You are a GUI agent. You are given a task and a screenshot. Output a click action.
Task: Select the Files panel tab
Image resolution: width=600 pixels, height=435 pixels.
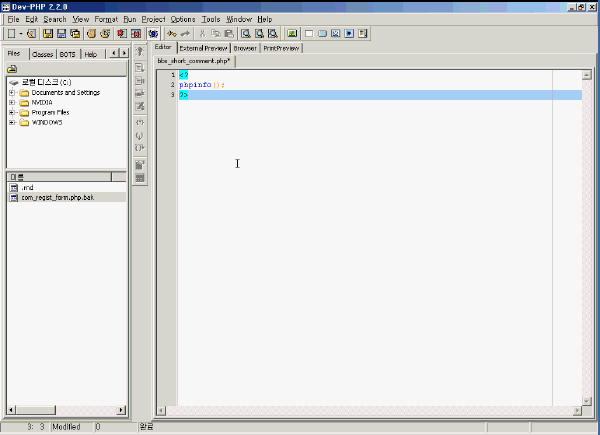coord(14,54)
